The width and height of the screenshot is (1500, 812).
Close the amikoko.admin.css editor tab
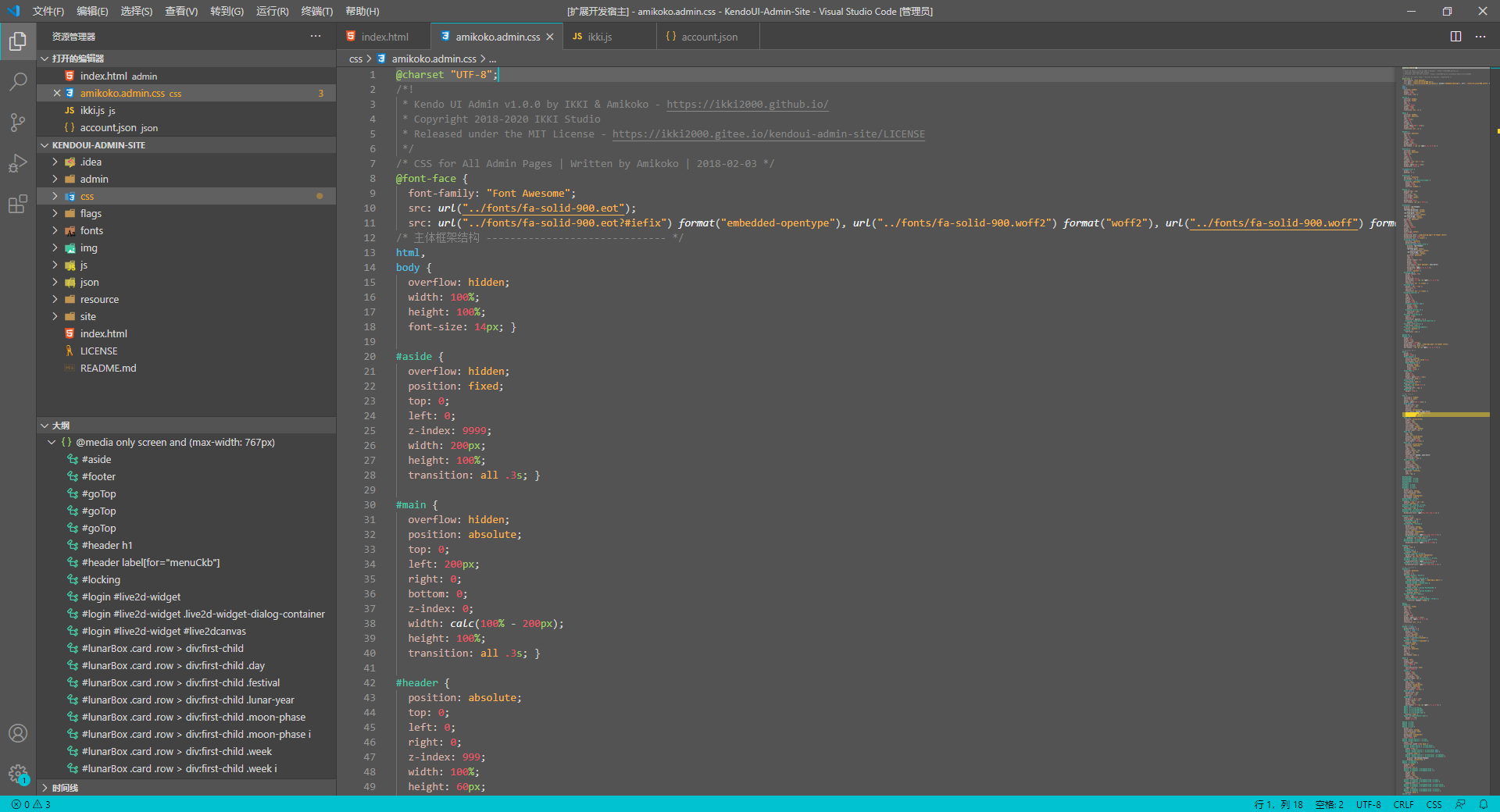(550, 37)
